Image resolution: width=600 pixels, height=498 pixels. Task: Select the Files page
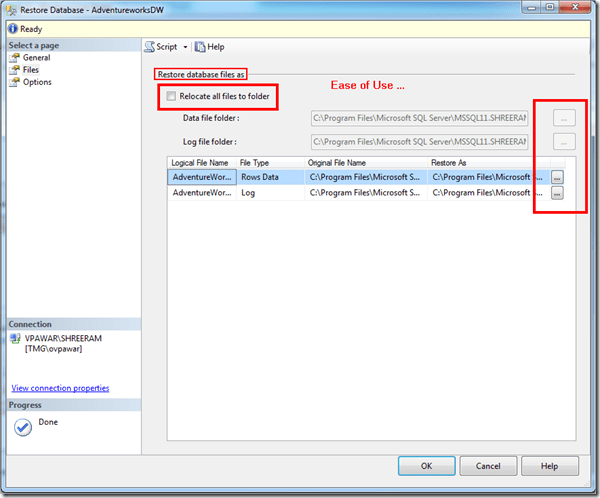[30, 70]
